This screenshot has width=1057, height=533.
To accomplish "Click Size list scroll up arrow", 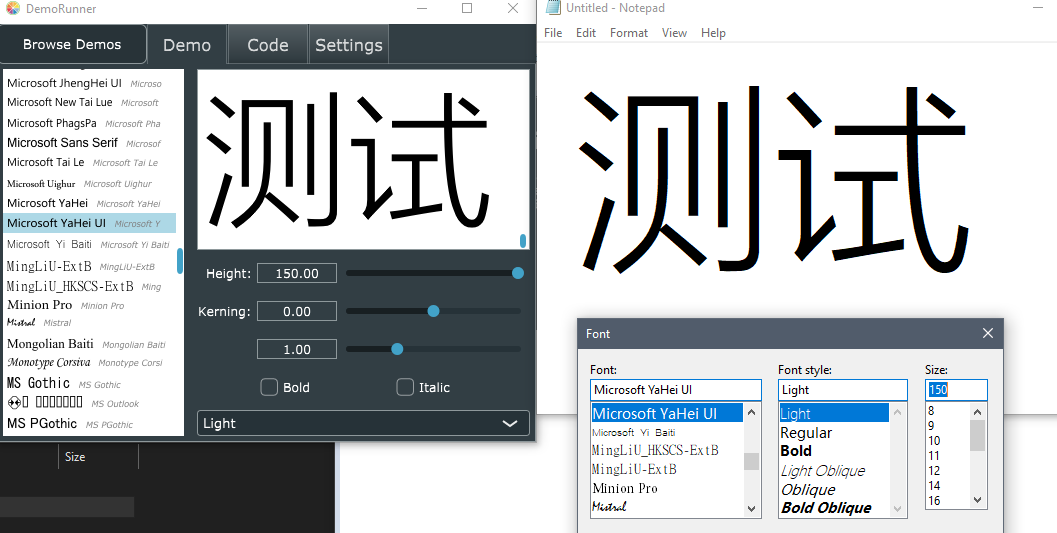I will [x=977, y=411].
